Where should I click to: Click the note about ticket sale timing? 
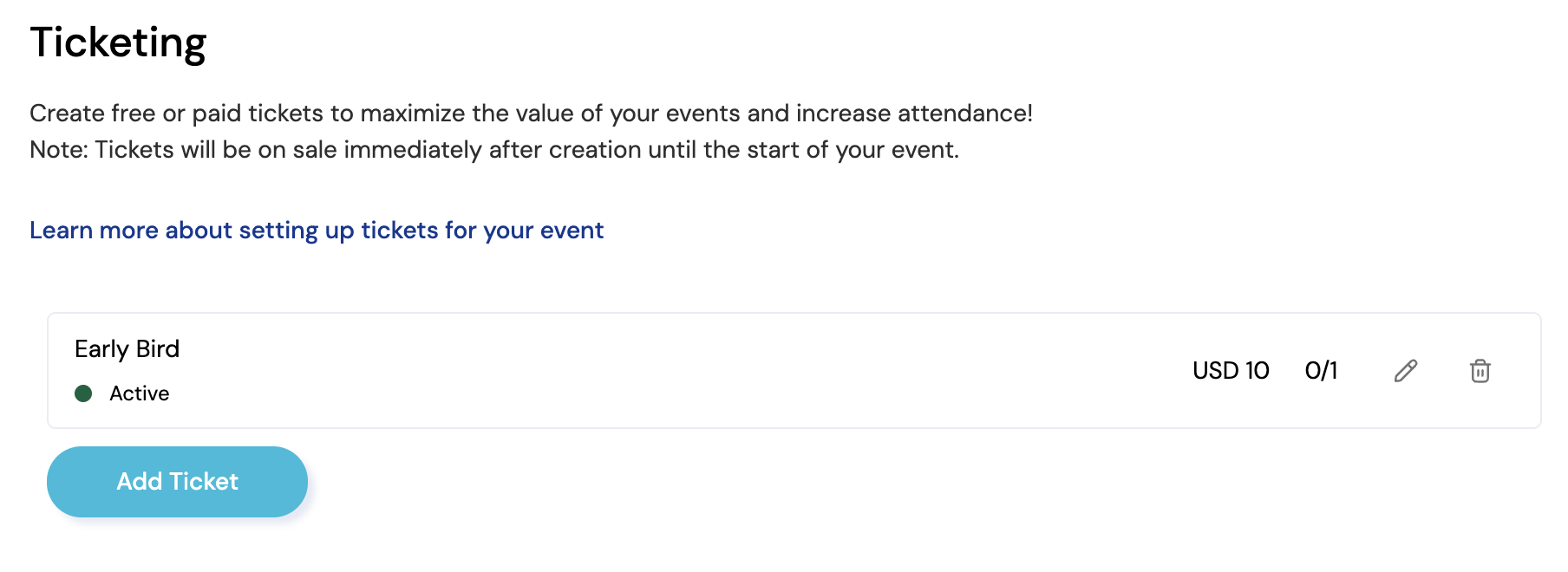click(x=494, y=150)
